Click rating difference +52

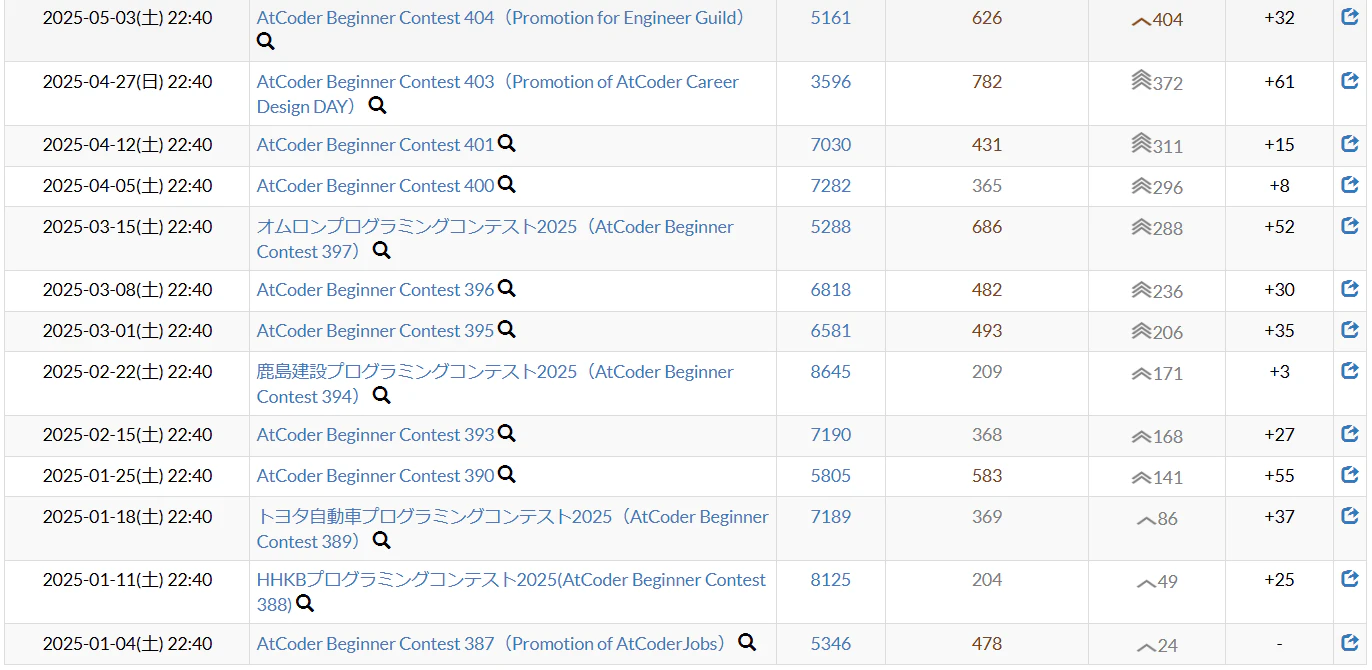click(1279, 227)
